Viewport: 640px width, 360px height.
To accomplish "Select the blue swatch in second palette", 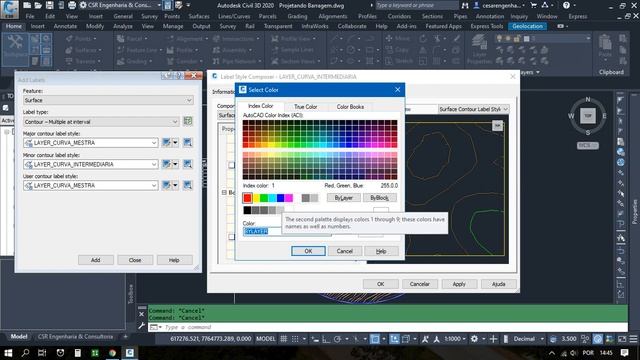I will click(280, 198).
